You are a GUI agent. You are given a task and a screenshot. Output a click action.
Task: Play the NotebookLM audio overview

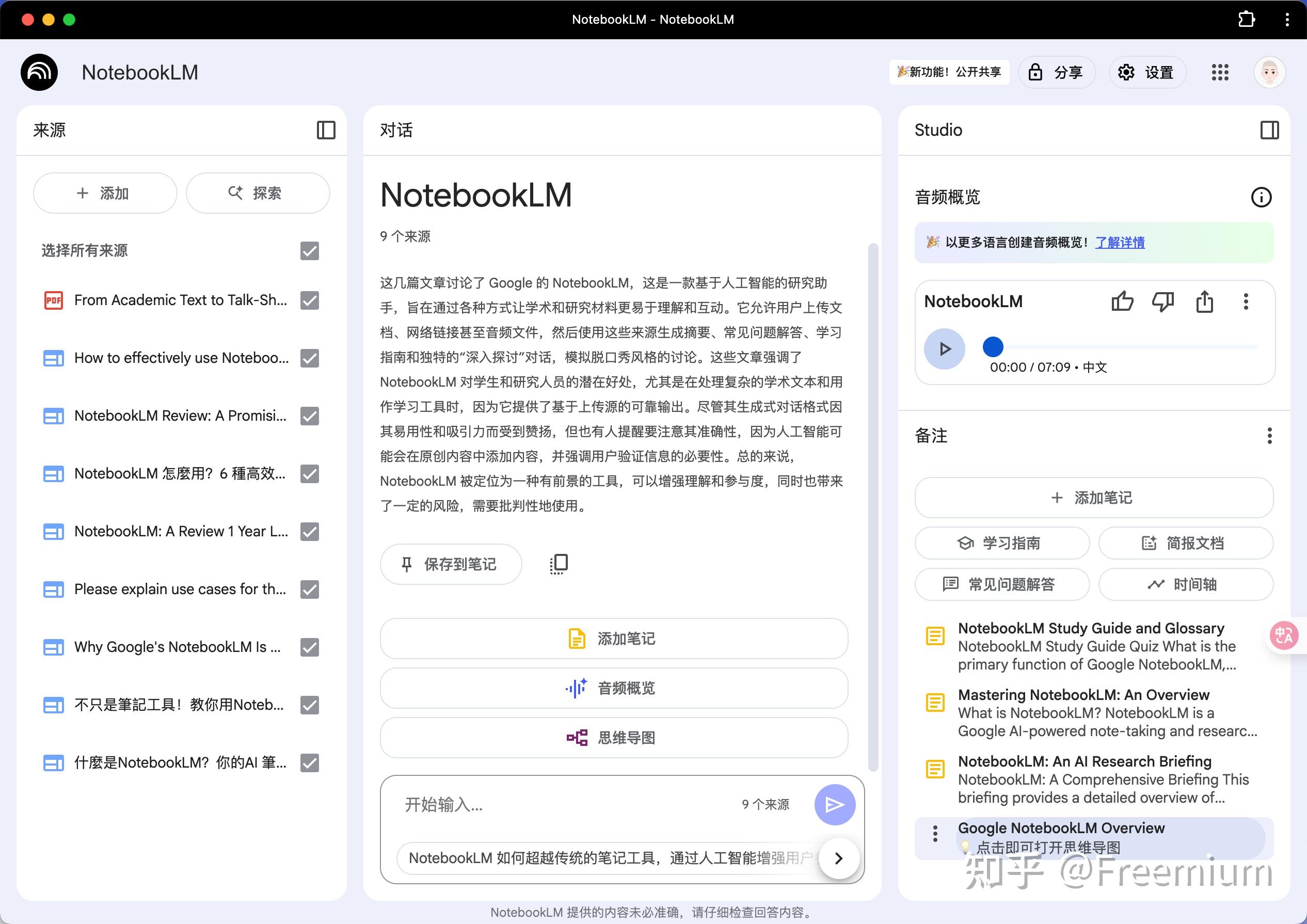click(x=945, y=348)
